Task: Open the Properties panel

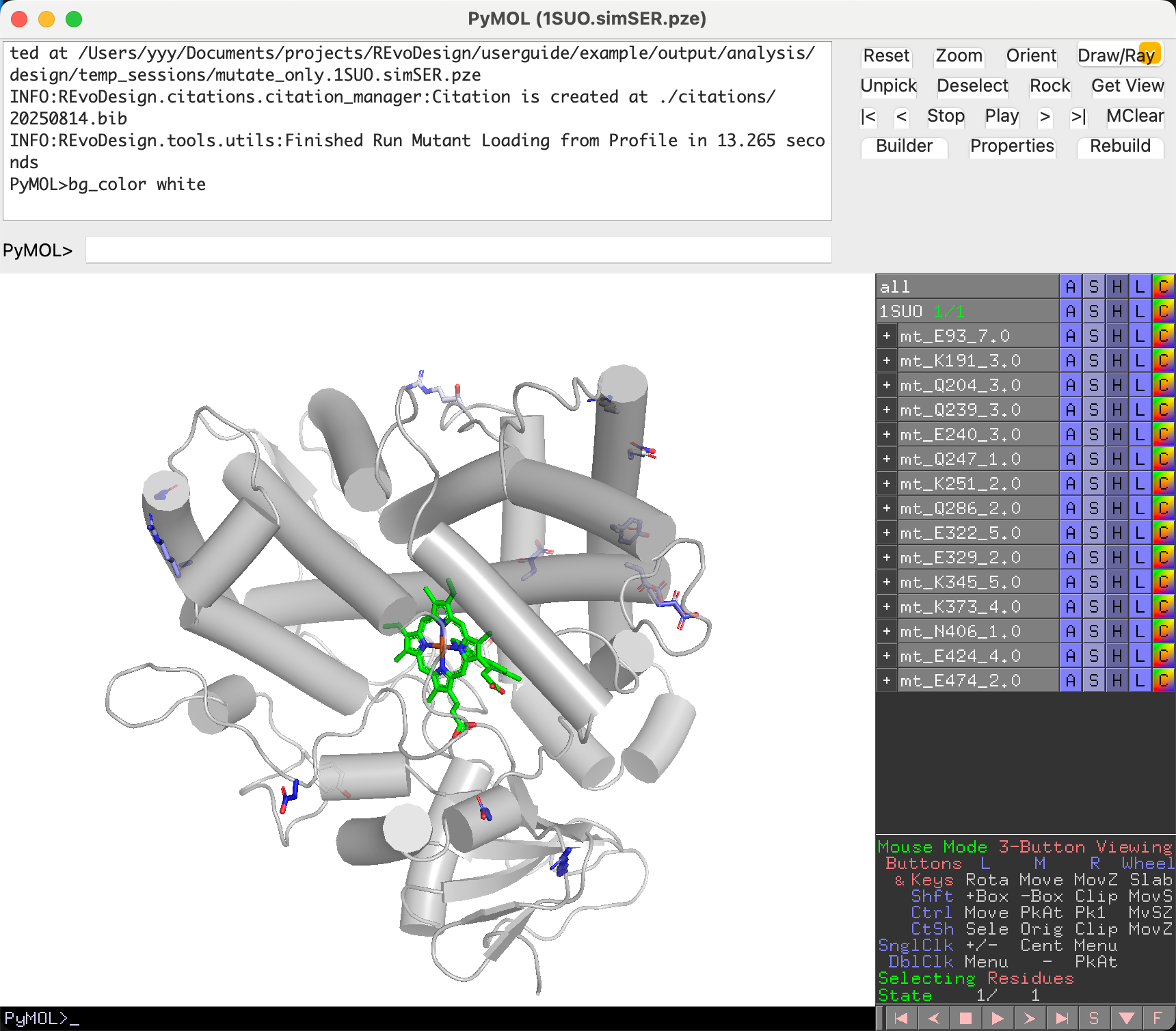Action: tap(1012, 146)
